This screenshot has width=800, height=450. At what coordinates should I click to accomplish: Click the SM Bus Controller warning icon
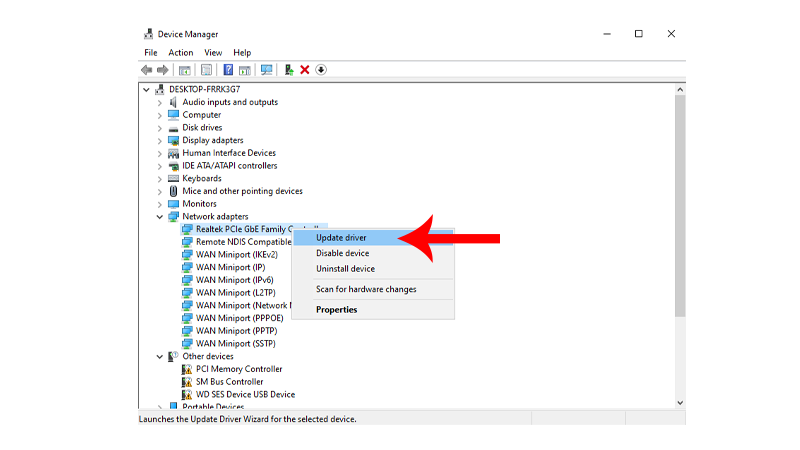(187, 382)
